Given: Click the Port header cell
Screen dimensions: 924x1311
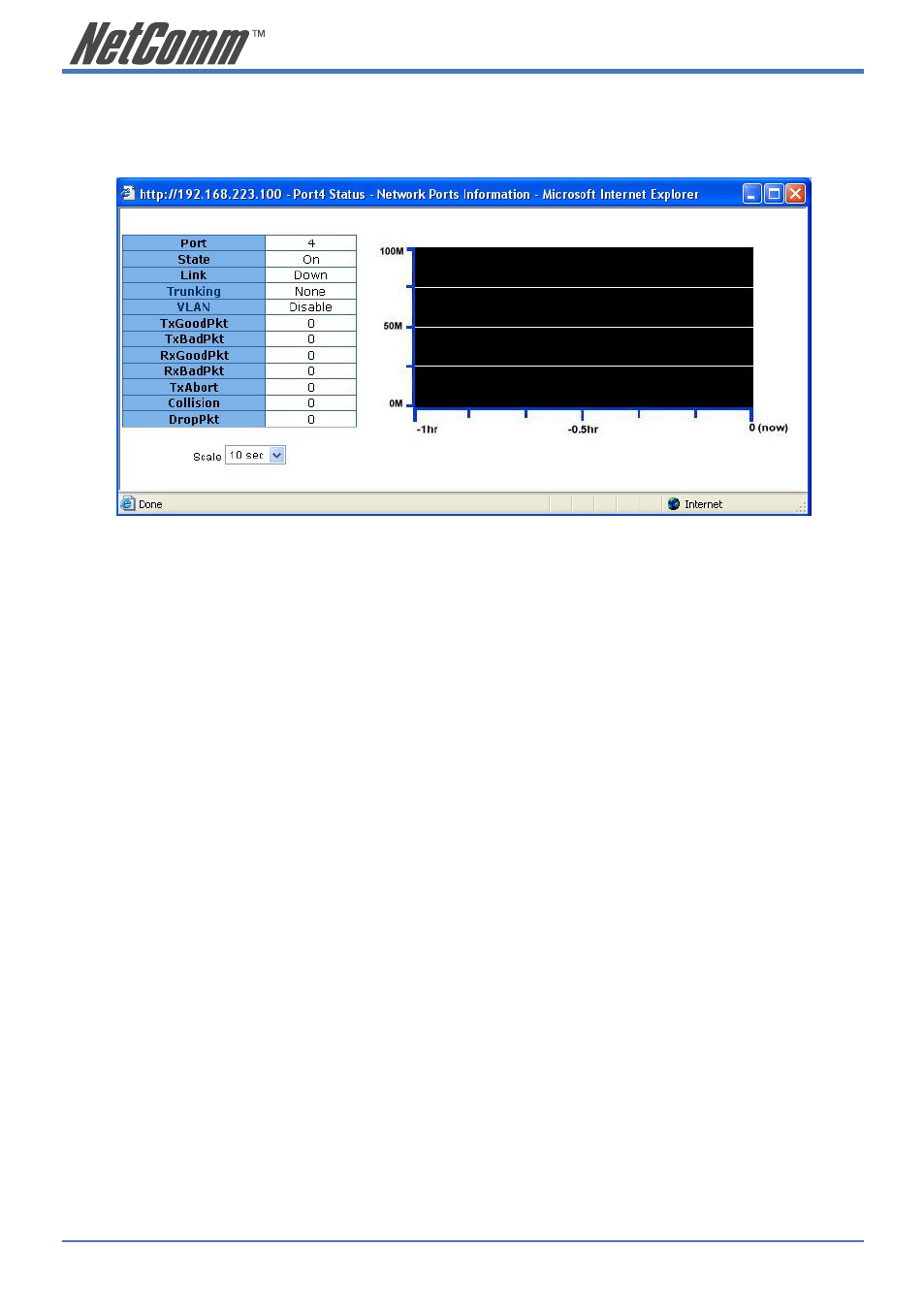Looking at the screenshot, I should 194,243.
